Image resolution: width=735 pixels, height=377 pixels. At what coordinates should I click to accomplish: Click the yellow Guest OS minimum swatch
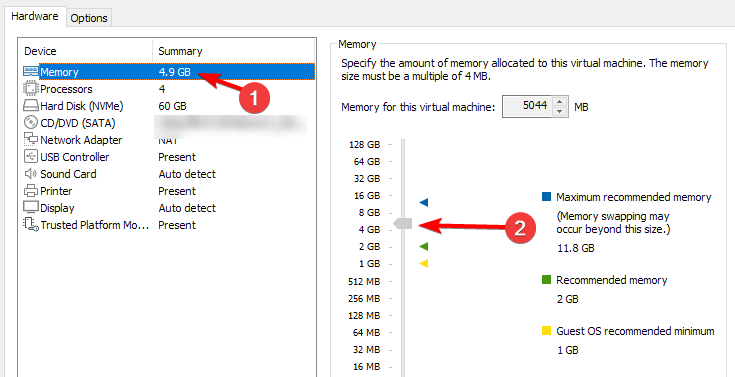click(546, 331)
